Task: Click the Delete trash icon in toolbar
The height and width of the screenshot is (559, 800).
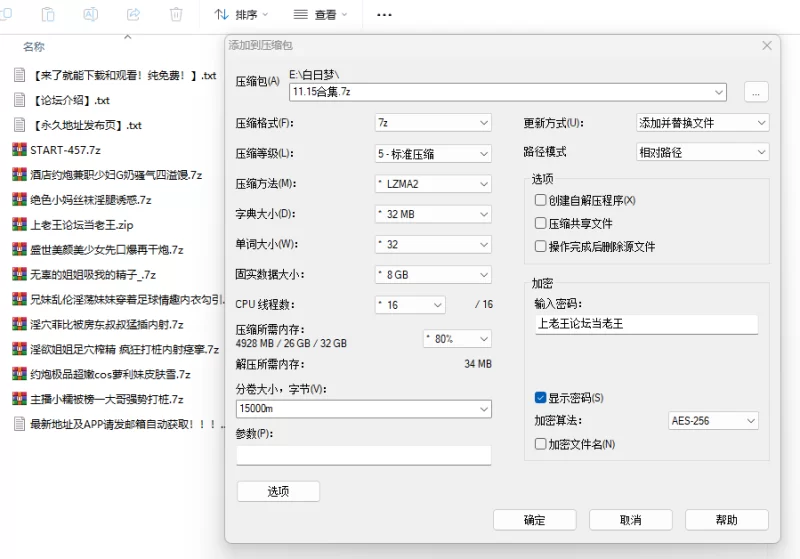Action: [x=176, y=15]
